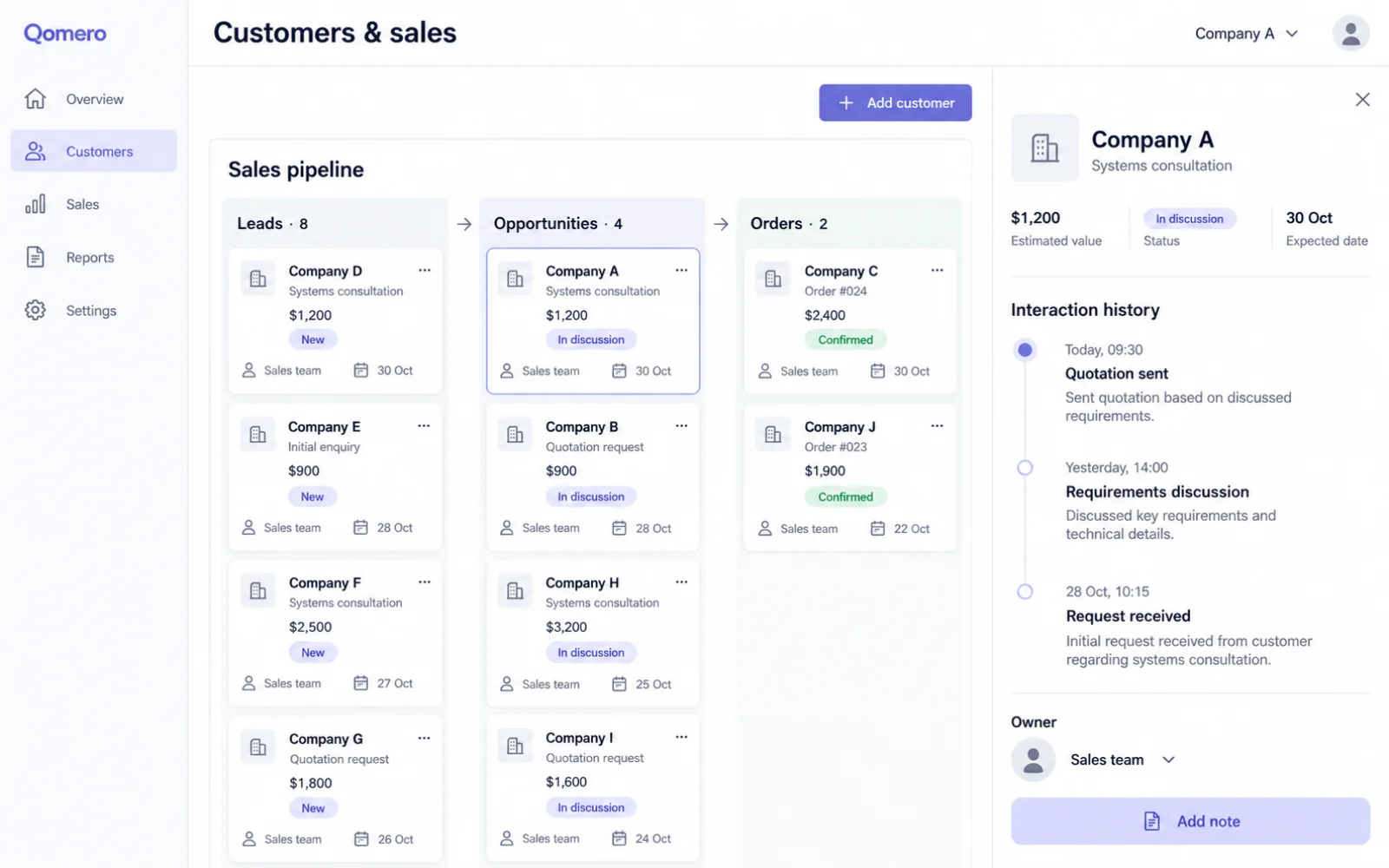The height and width of the screenshot is (868, 1389).
Task: Open the Company B opportunity card title
Action: tap(582, 426)
